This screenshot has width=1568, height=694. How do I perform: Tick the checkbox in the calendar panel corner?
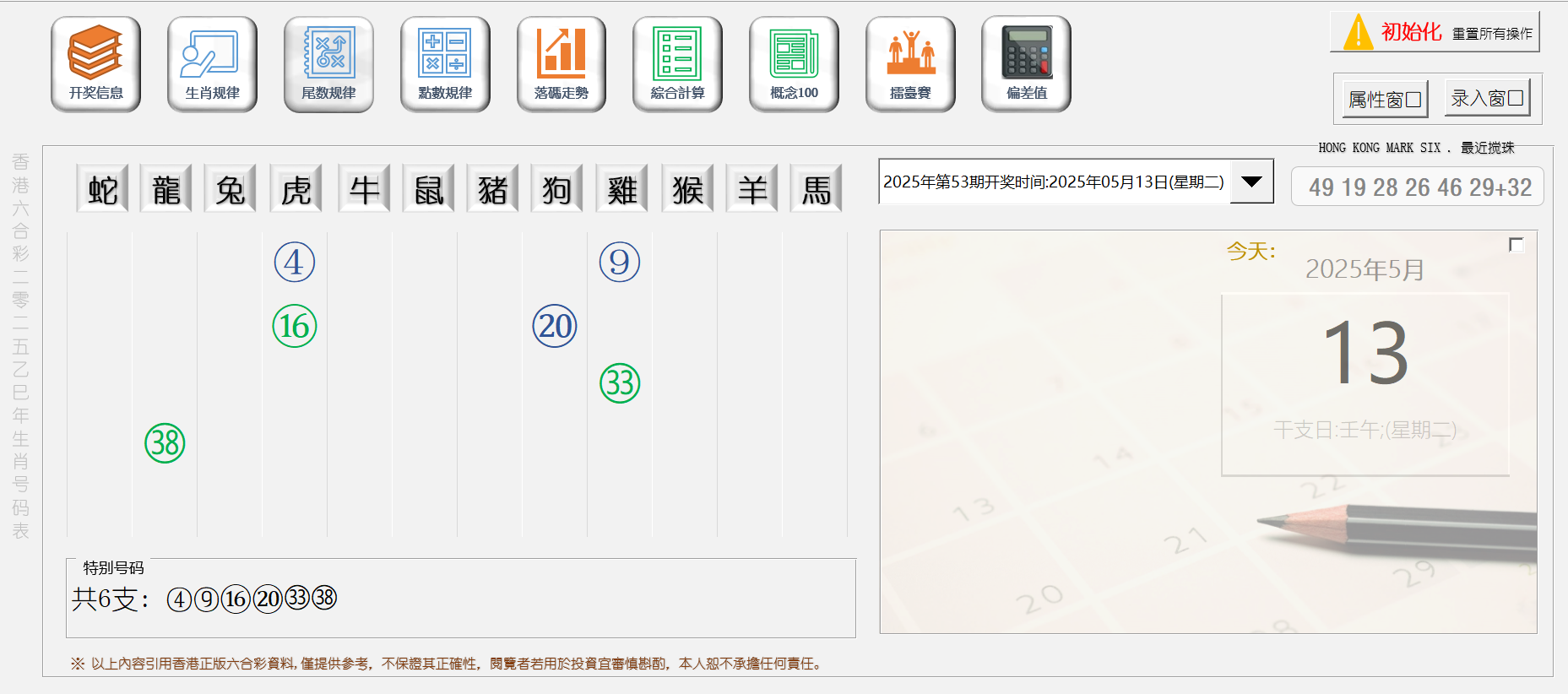tap(1516, 245)
